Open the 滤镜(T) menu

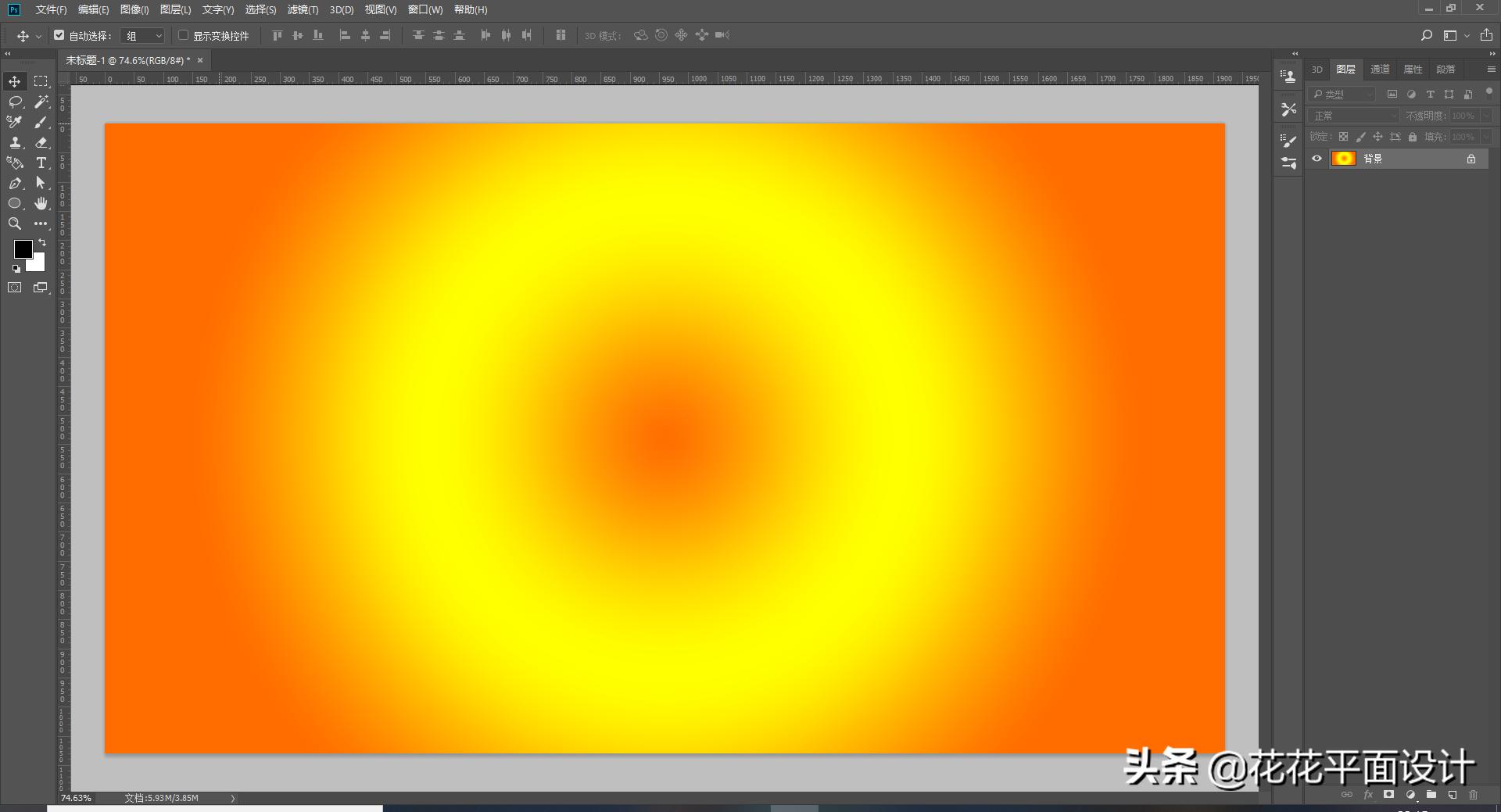(303, 9)
